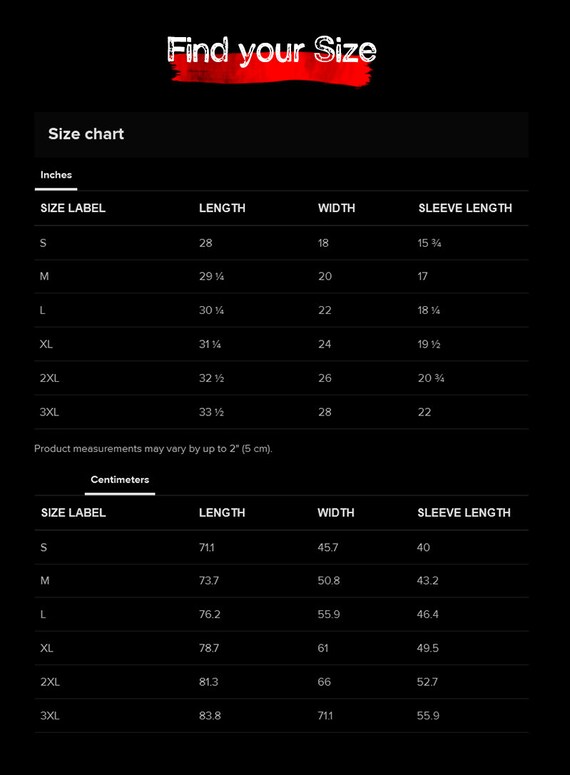Click the 50.8 width value
570x775 pixels.
click(x=328, y=581)
